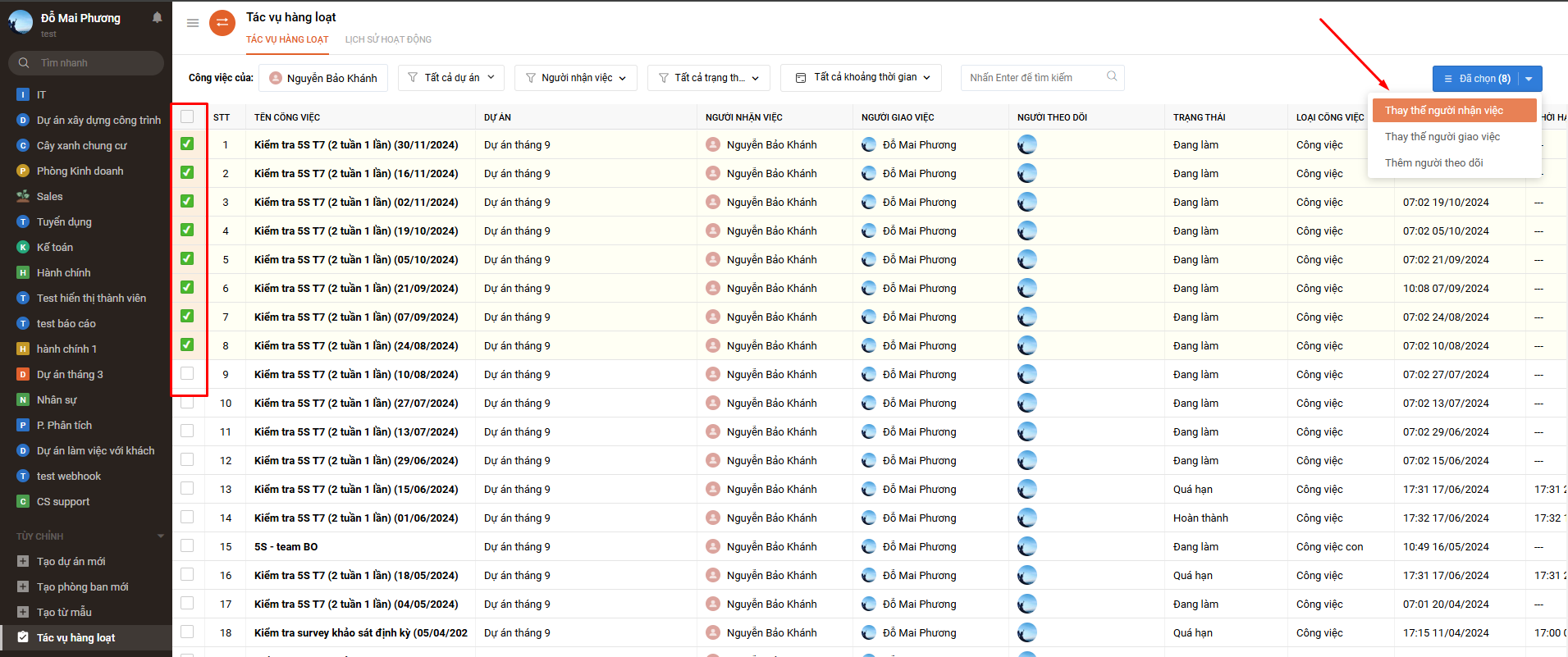Sort by TÊN CÔNG VIỆC column header
The width and height of the screenshot is (1568, 657).
[x=287, y=117]
